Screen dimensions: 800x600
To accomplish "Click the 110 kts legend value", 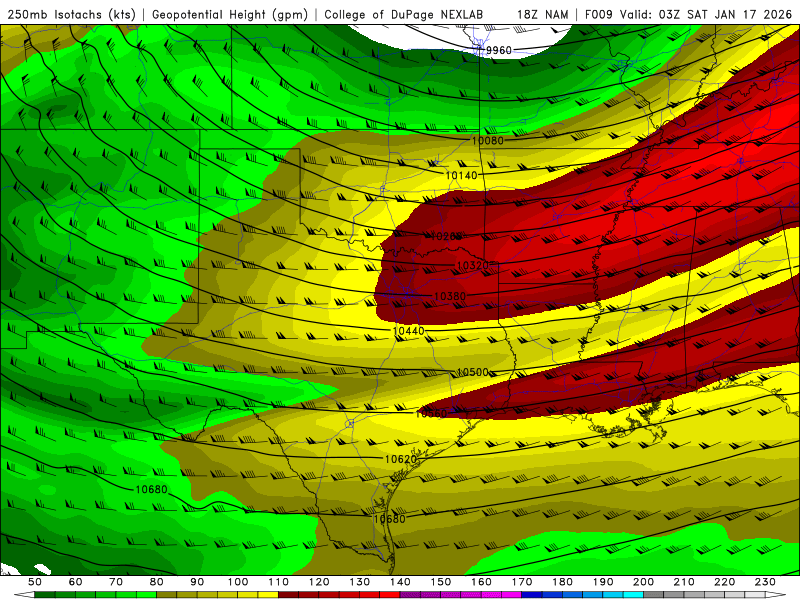I will 278,582.
